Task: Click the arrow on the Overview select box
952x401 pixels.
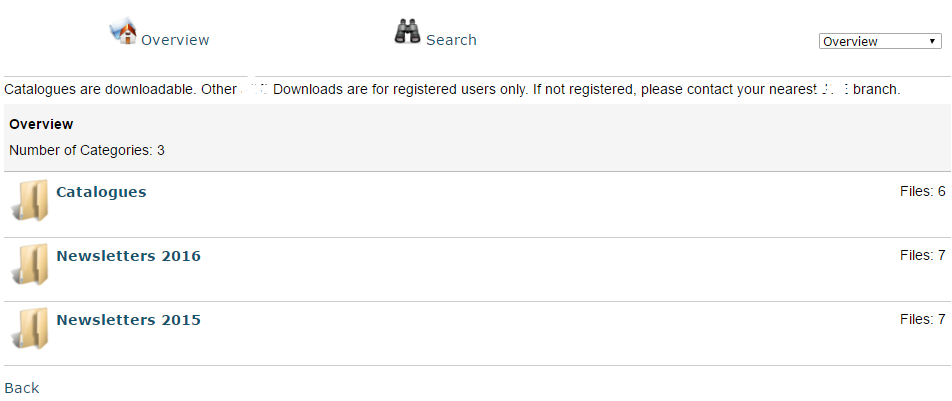Action: (x=932, y=42)
